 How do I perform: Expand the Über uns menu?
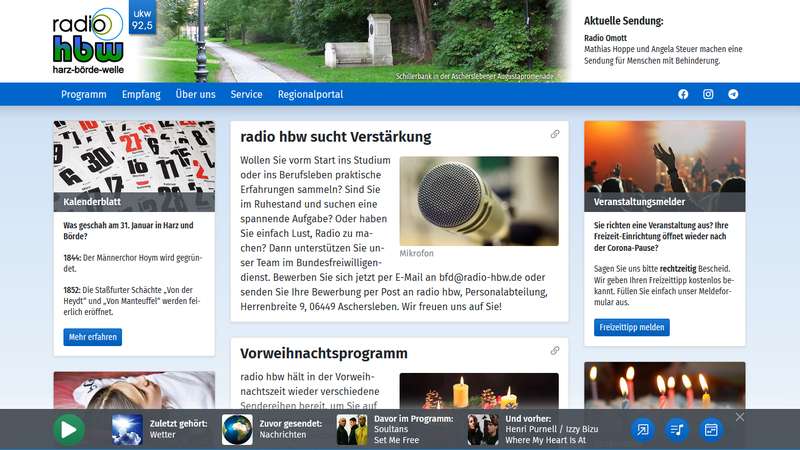[195, 95]
